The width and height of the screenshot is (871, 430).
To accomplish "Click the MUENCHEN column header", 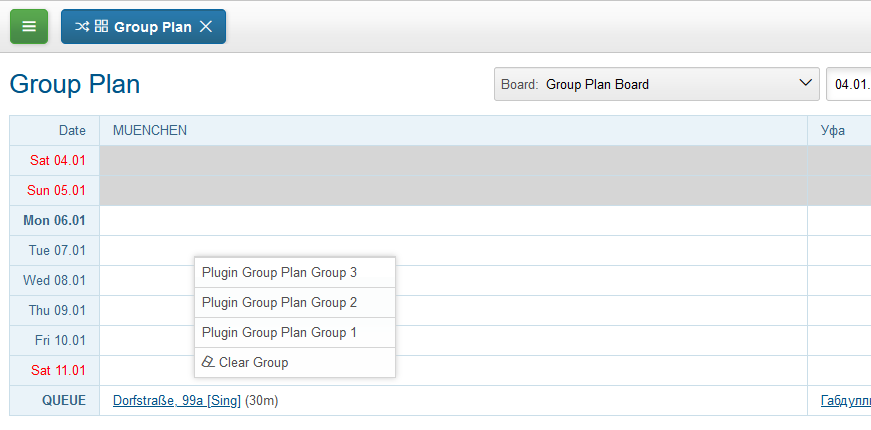I will 150,131.
